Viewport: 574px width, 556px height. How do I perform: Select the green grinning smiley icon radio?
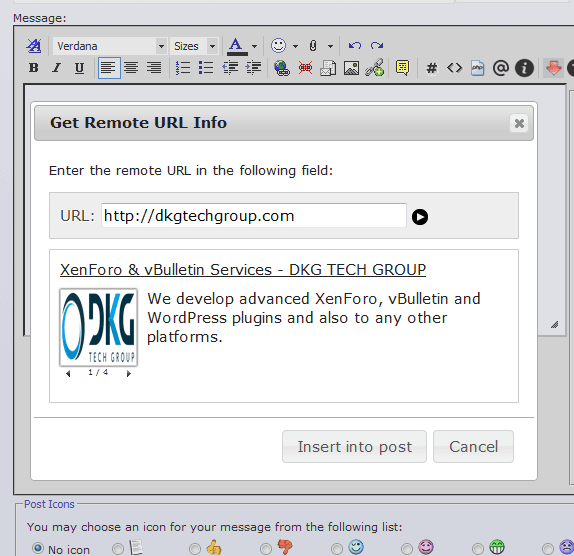click(x=478, y=549)
